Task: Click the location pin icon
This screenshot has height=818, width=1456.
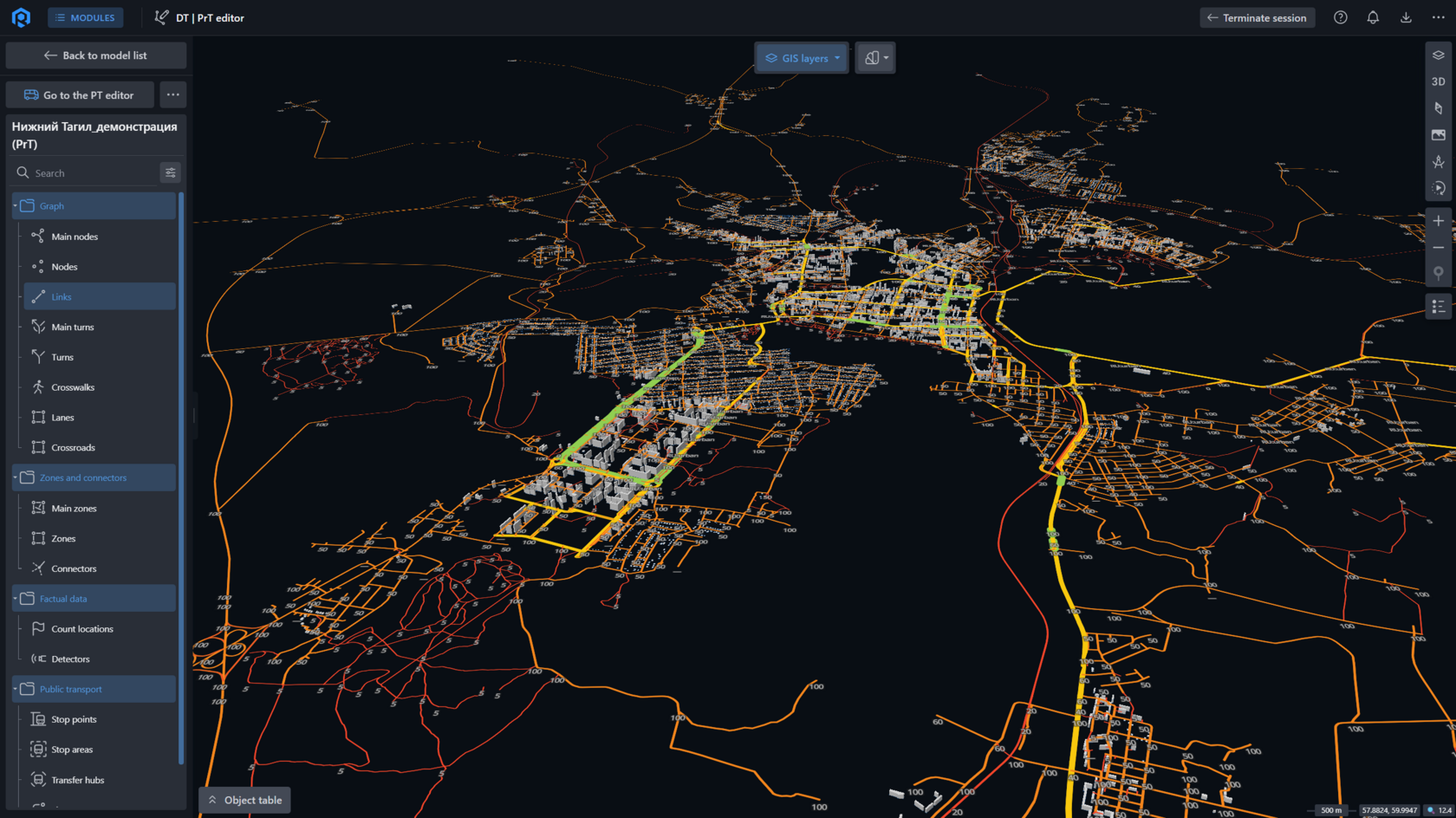Action: coord(1439,274)
